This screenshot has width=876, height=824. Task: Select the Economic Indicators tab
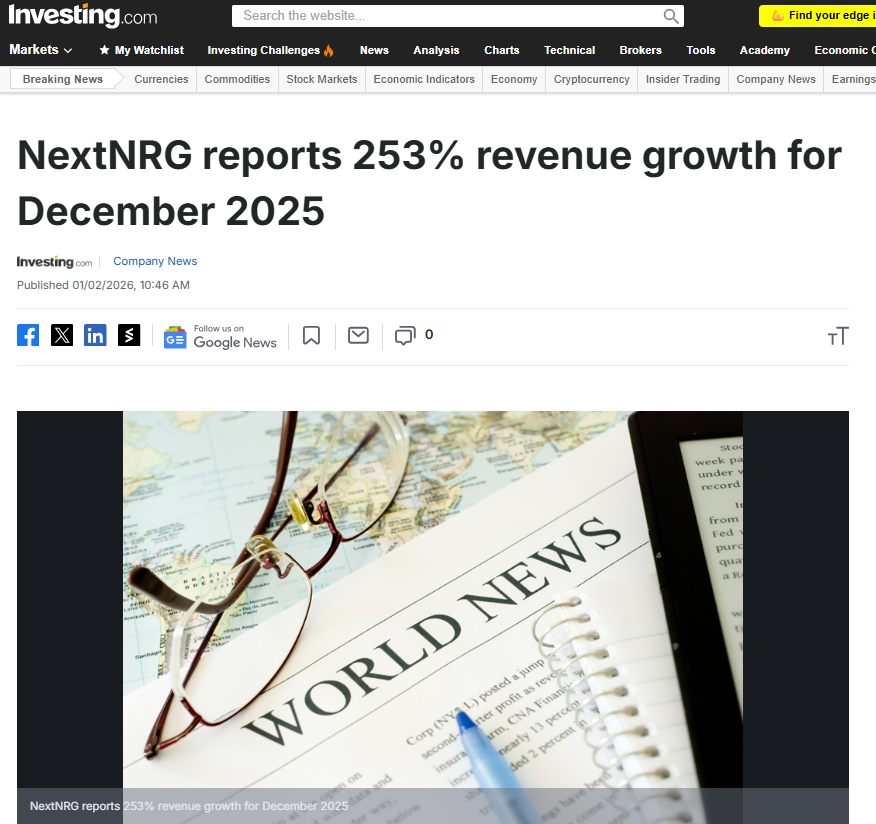424,79
